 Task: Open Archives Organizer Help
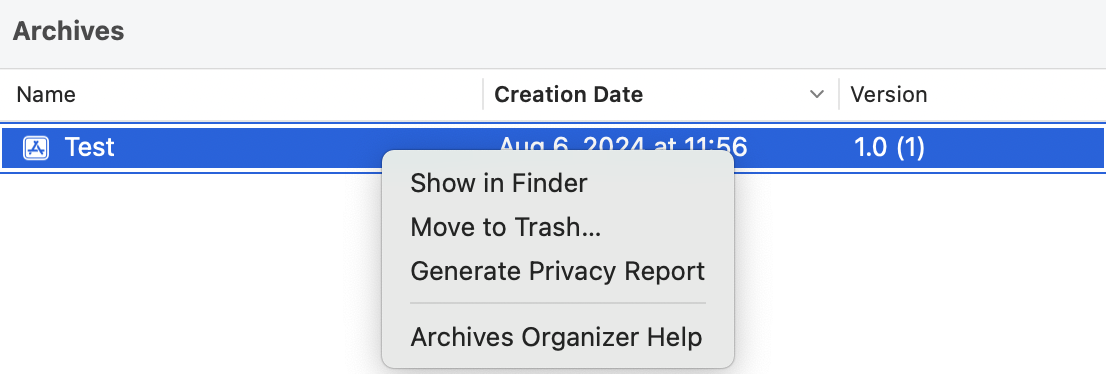pos(556,337)
